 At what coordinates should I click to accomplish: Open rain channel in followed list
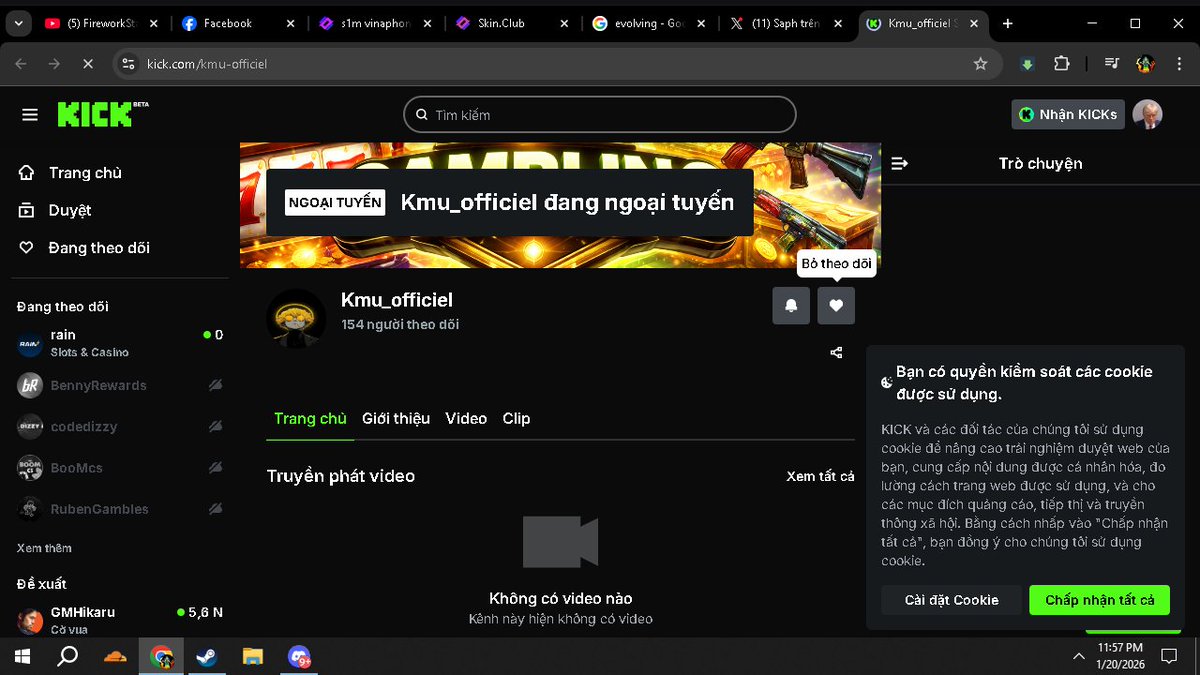click(x=120, y=343)
